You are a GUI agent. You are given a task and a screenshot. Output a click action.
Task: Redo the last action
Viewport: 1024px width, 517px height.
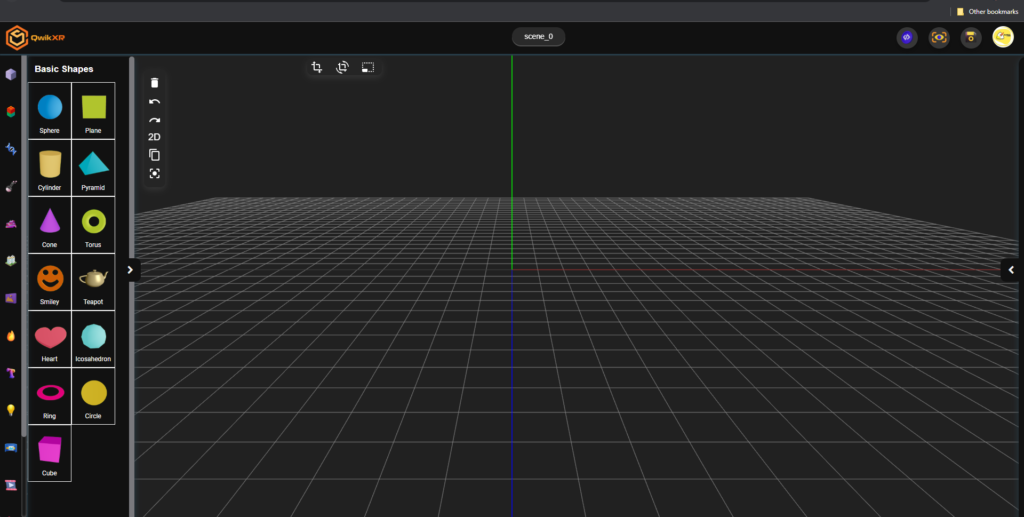click(154, 120)
